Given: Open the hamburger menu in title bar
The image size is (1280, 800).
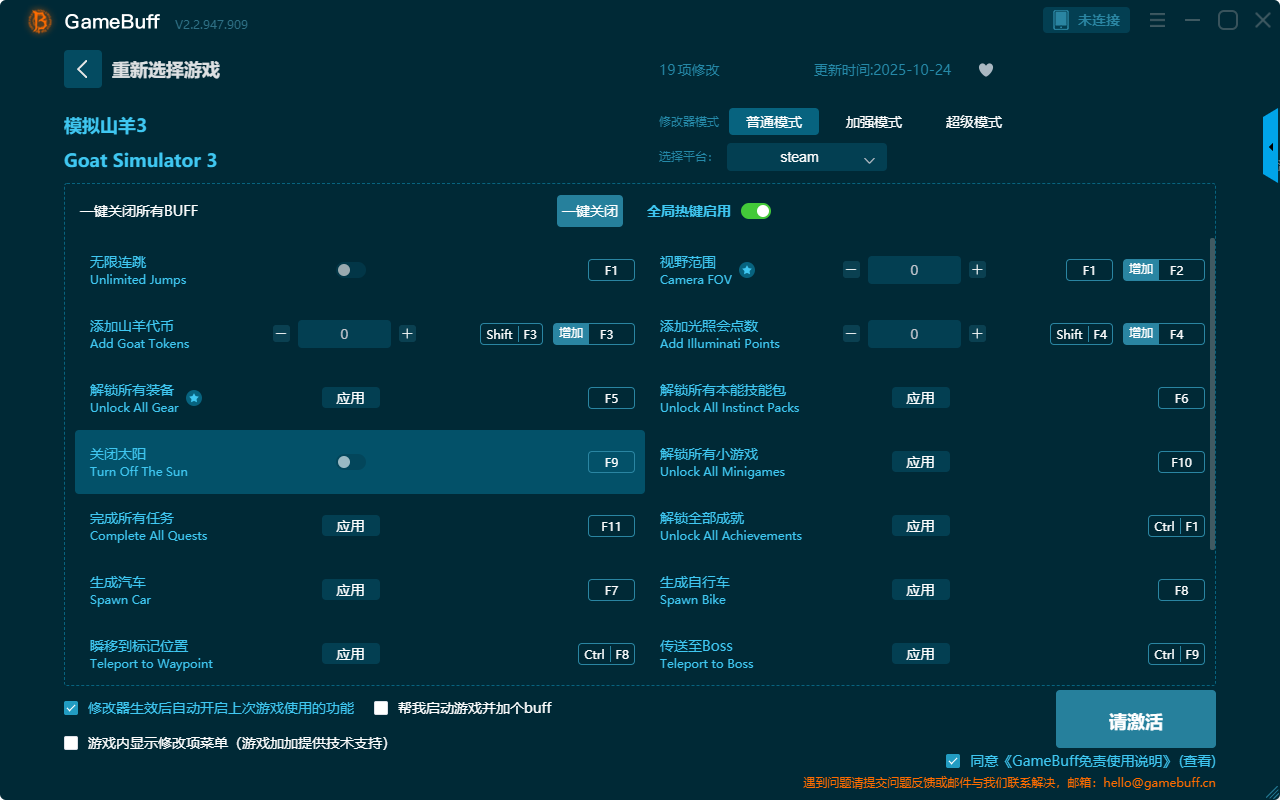Looking at the screenshot, I should point(1157,20).
